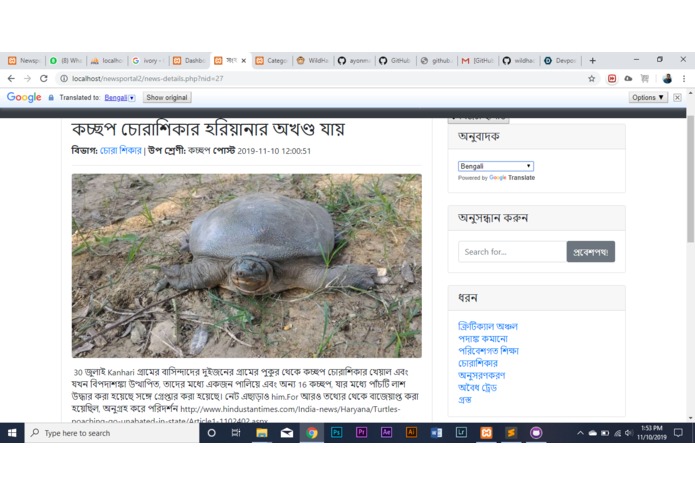Screen dimensions: 695x494
Task: Switch to the first Newsp tab
Action: pyautogui.click(x=25, y=61)
